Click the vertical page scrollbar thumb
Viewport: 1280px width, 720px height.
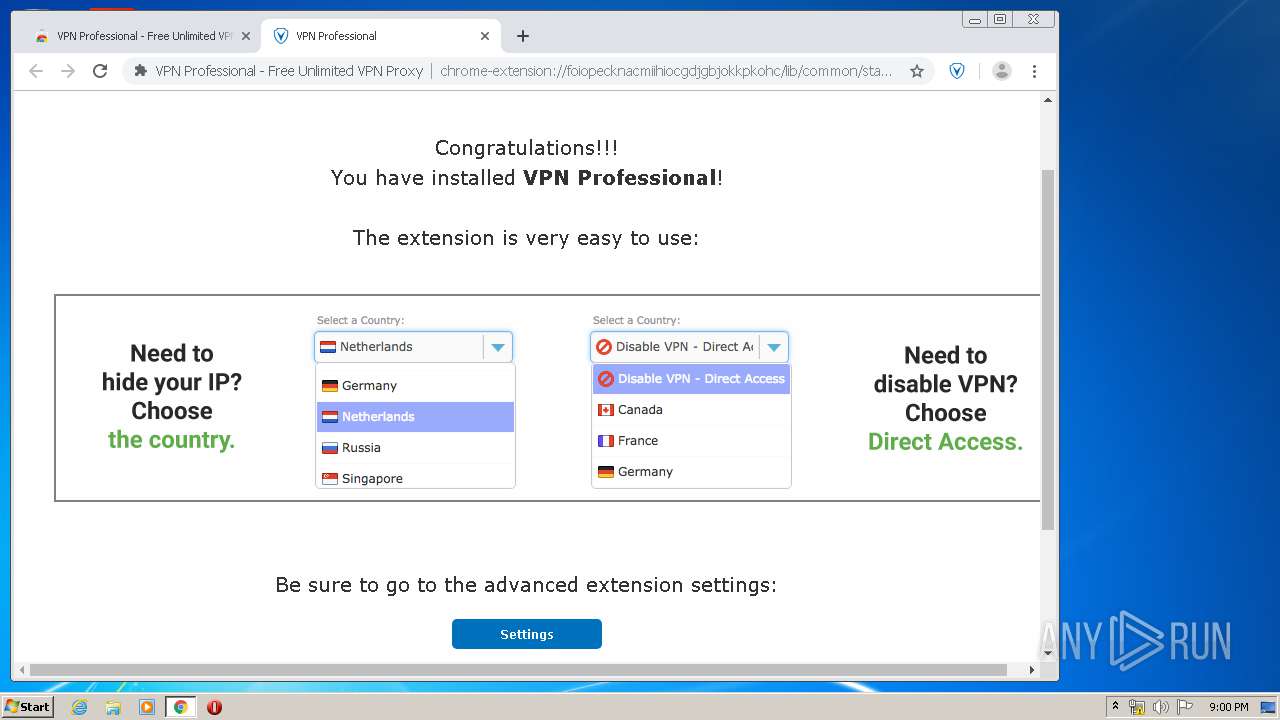click(1048, 349)
